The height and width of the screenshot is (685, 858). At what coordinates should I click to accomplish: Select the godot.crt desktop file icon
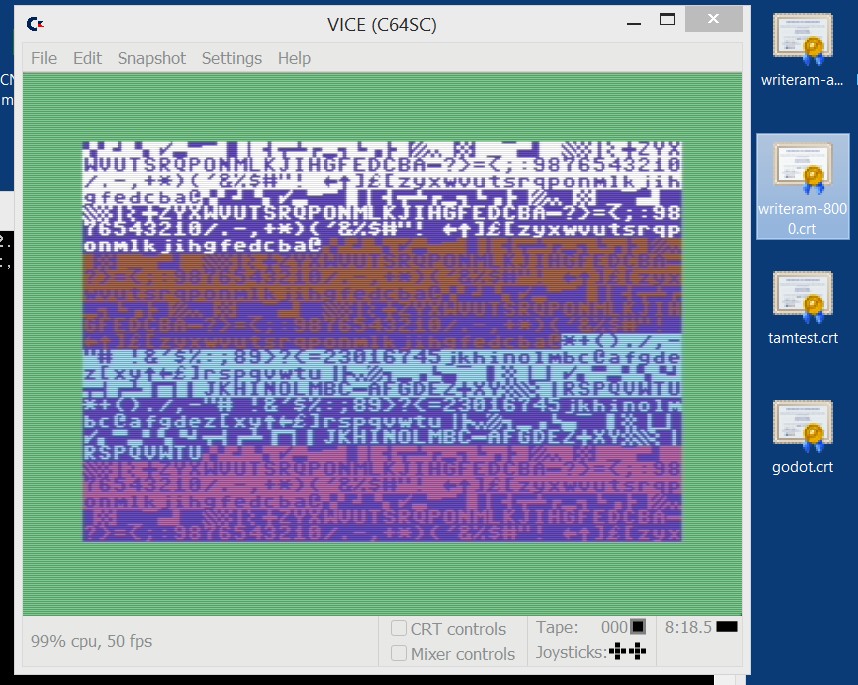click(x=803, y=437)
